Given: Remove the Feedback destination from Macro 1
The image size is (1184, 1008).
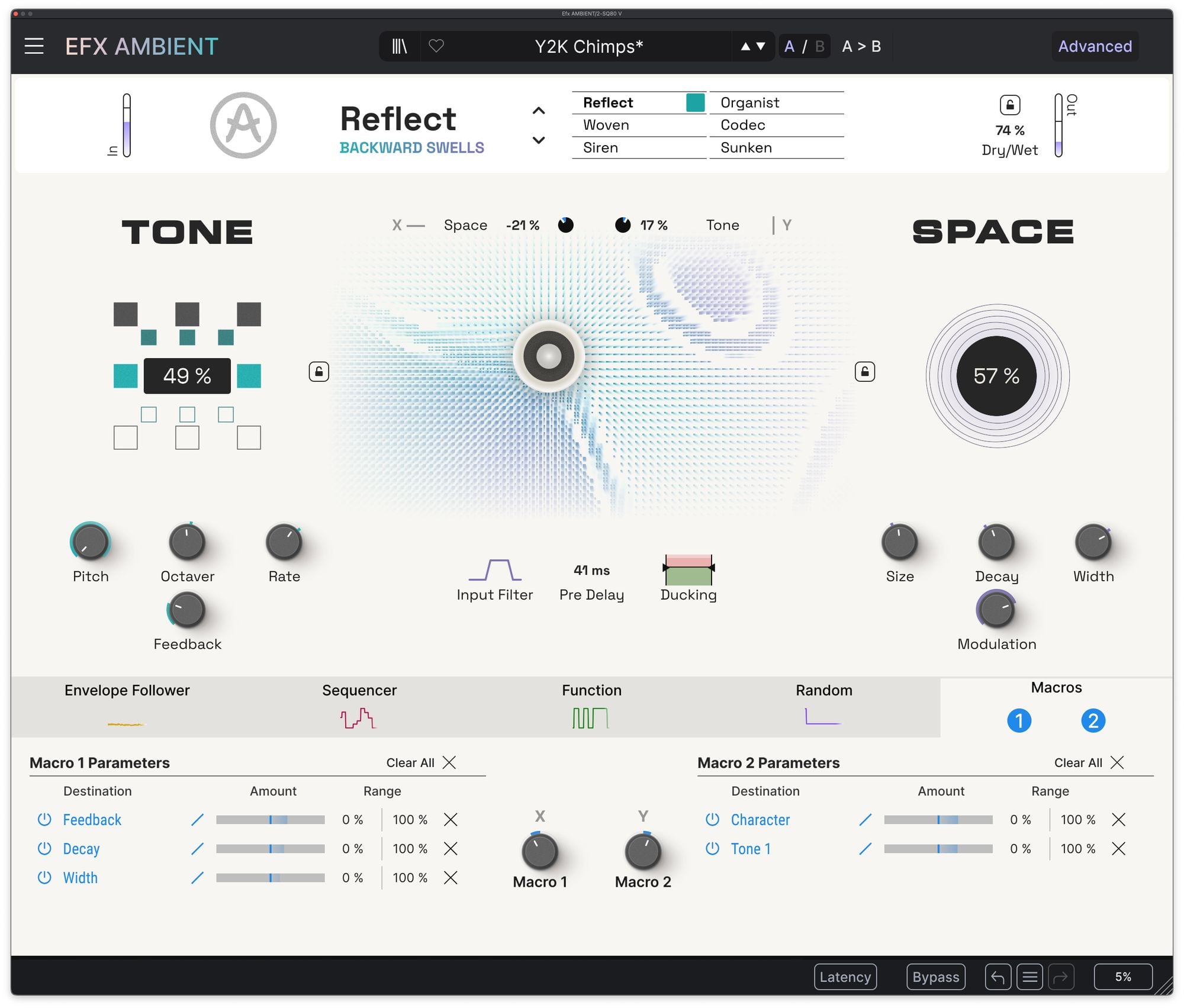Looking at the screenshot, I should coord(451,820).
